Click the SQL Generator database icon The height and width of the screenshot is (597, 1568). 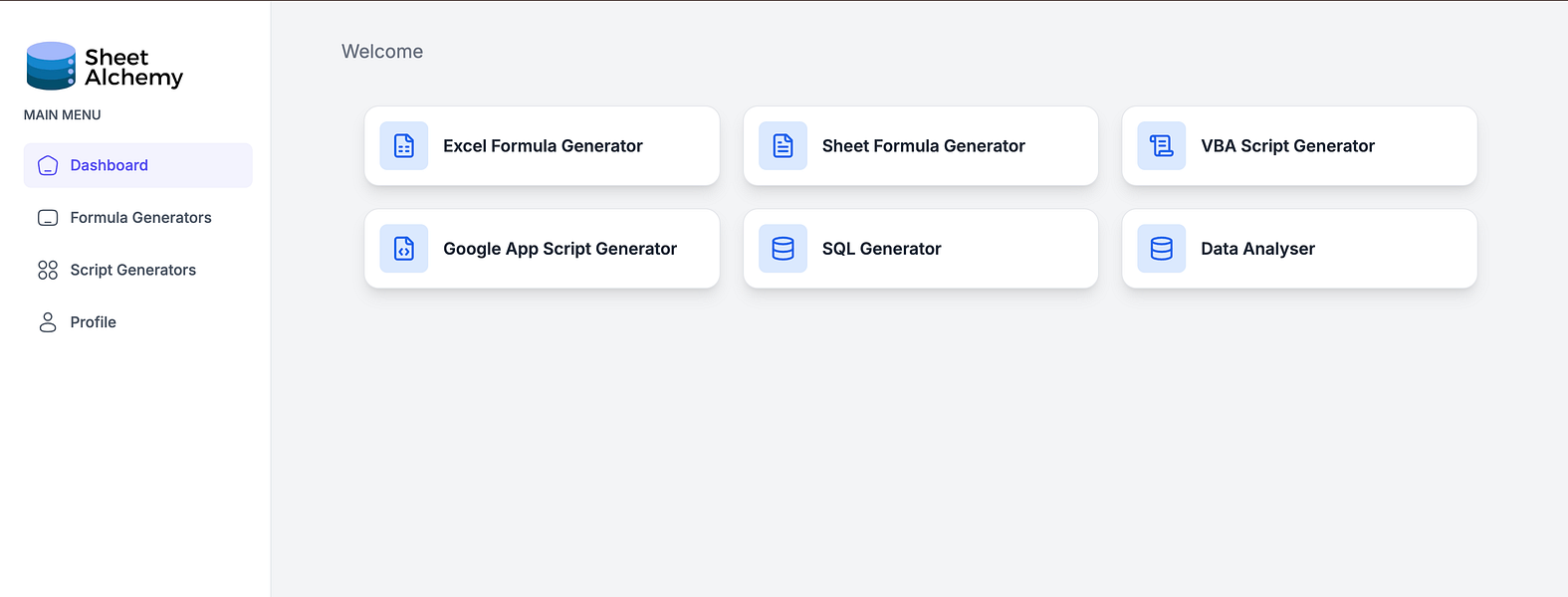[784, 249]
